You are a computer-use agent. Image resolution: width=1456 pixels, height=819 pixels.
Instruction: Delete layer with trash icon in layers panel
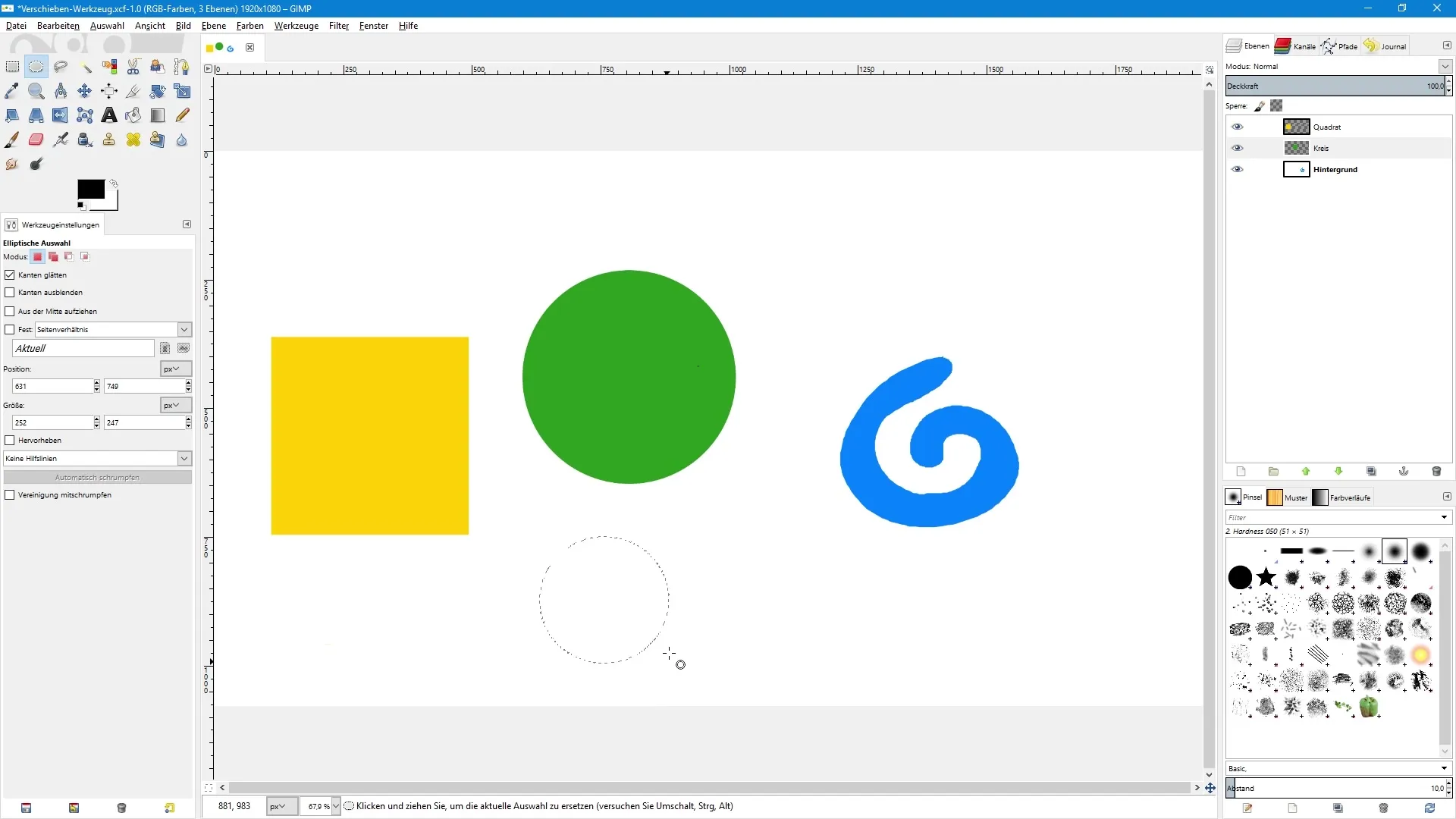tap(1436, 472)
